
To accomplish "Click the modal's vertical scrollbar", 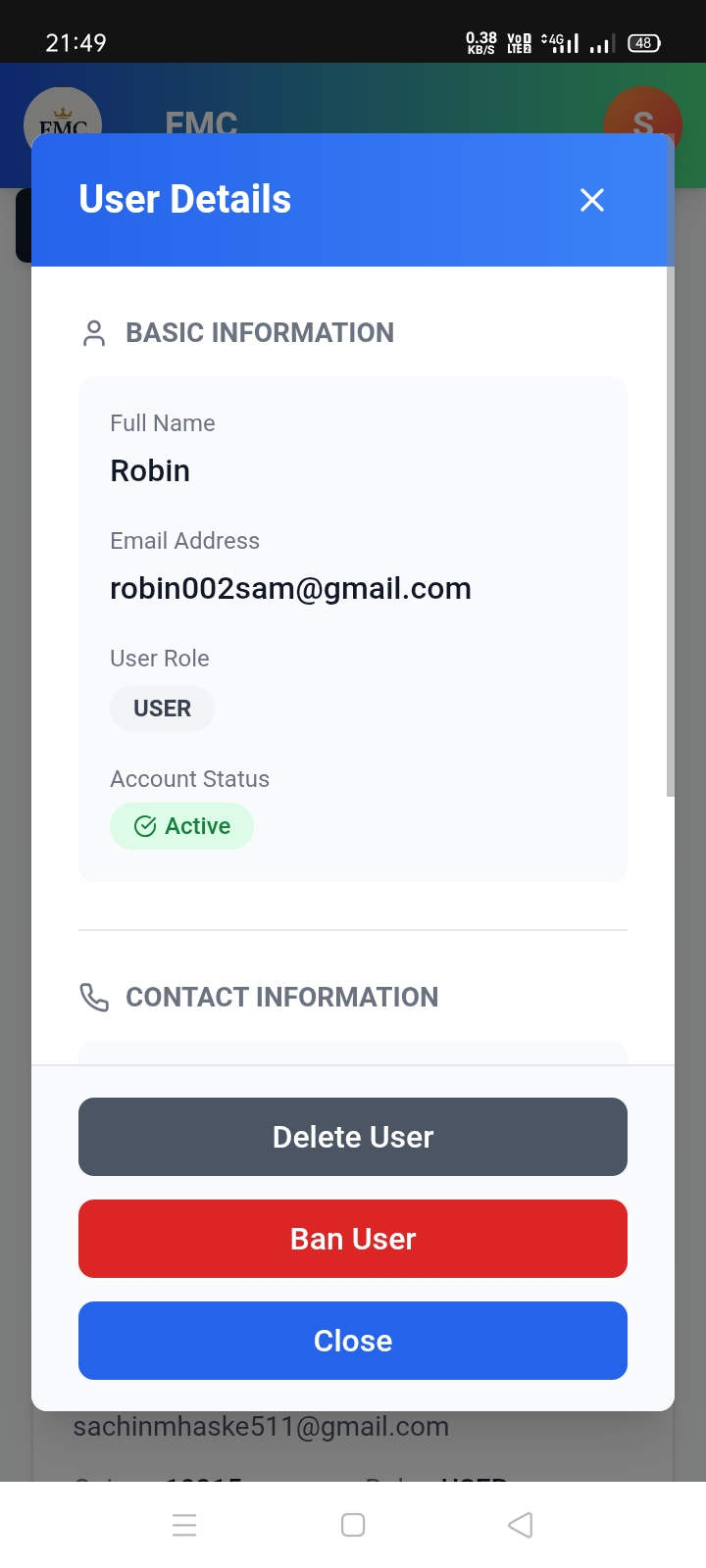I will click(x=671, y=529).
